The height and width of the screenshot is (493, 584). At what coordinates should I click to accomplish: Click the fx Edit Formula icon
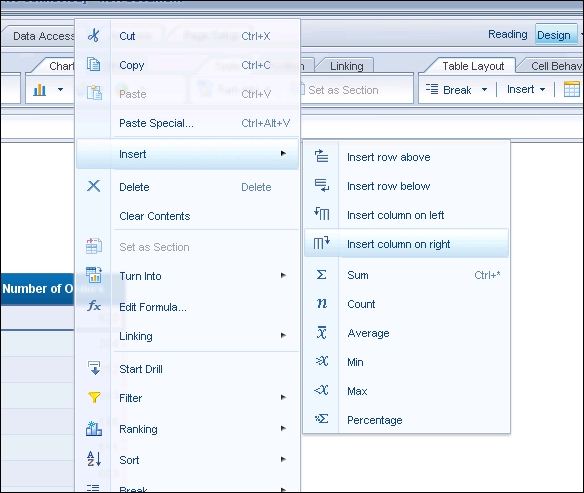click(94, 306)
